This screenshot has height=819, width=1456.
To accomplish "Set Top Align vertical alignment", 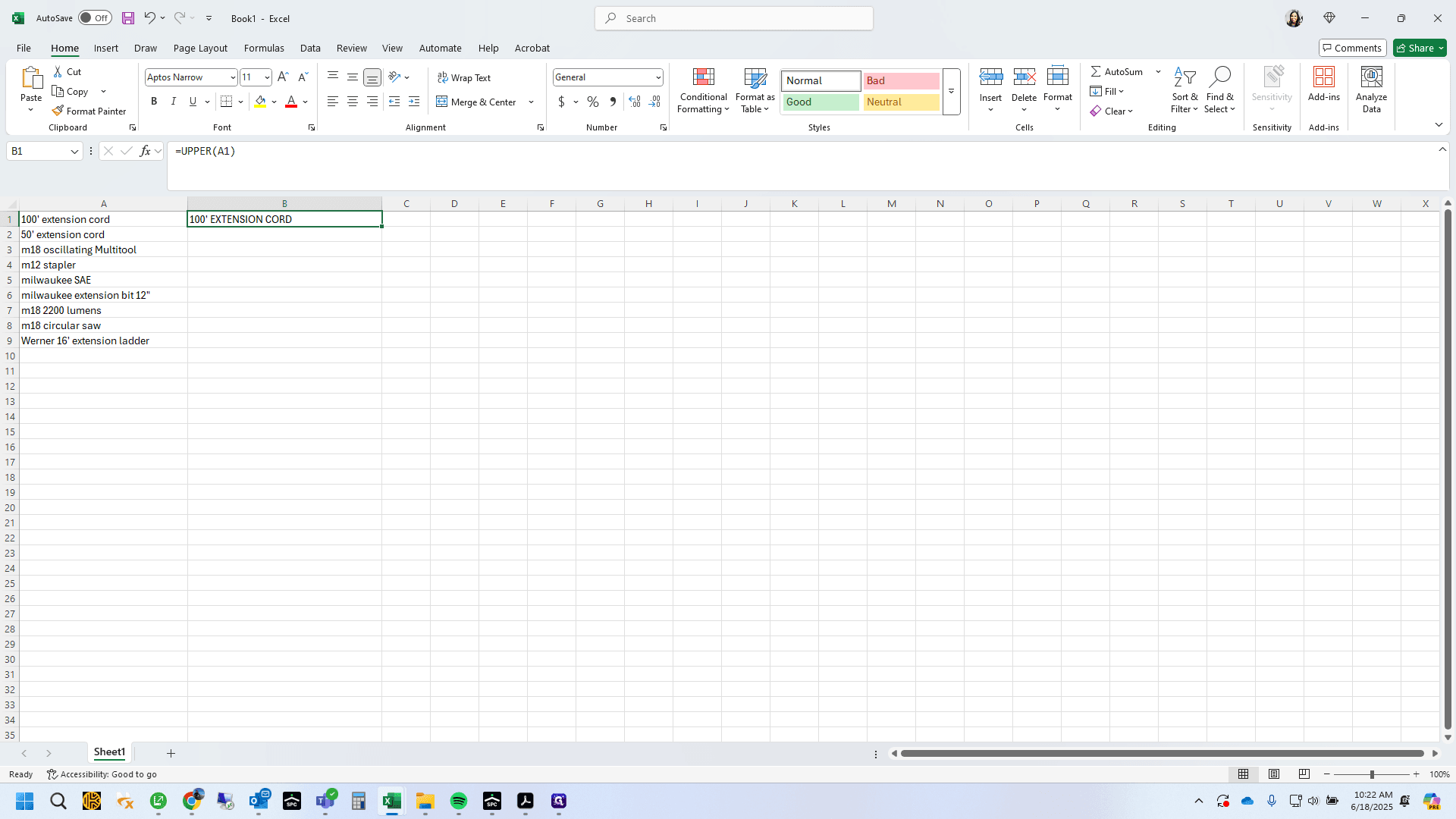I will 333,77.
